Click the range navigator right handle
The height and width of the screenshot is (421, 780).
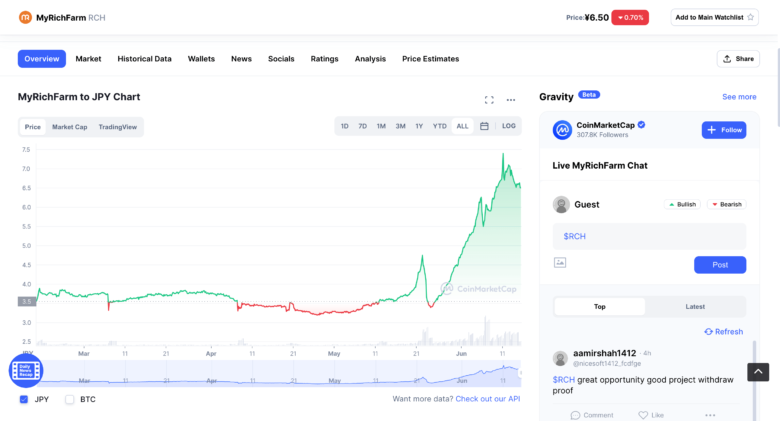[520, 373]
